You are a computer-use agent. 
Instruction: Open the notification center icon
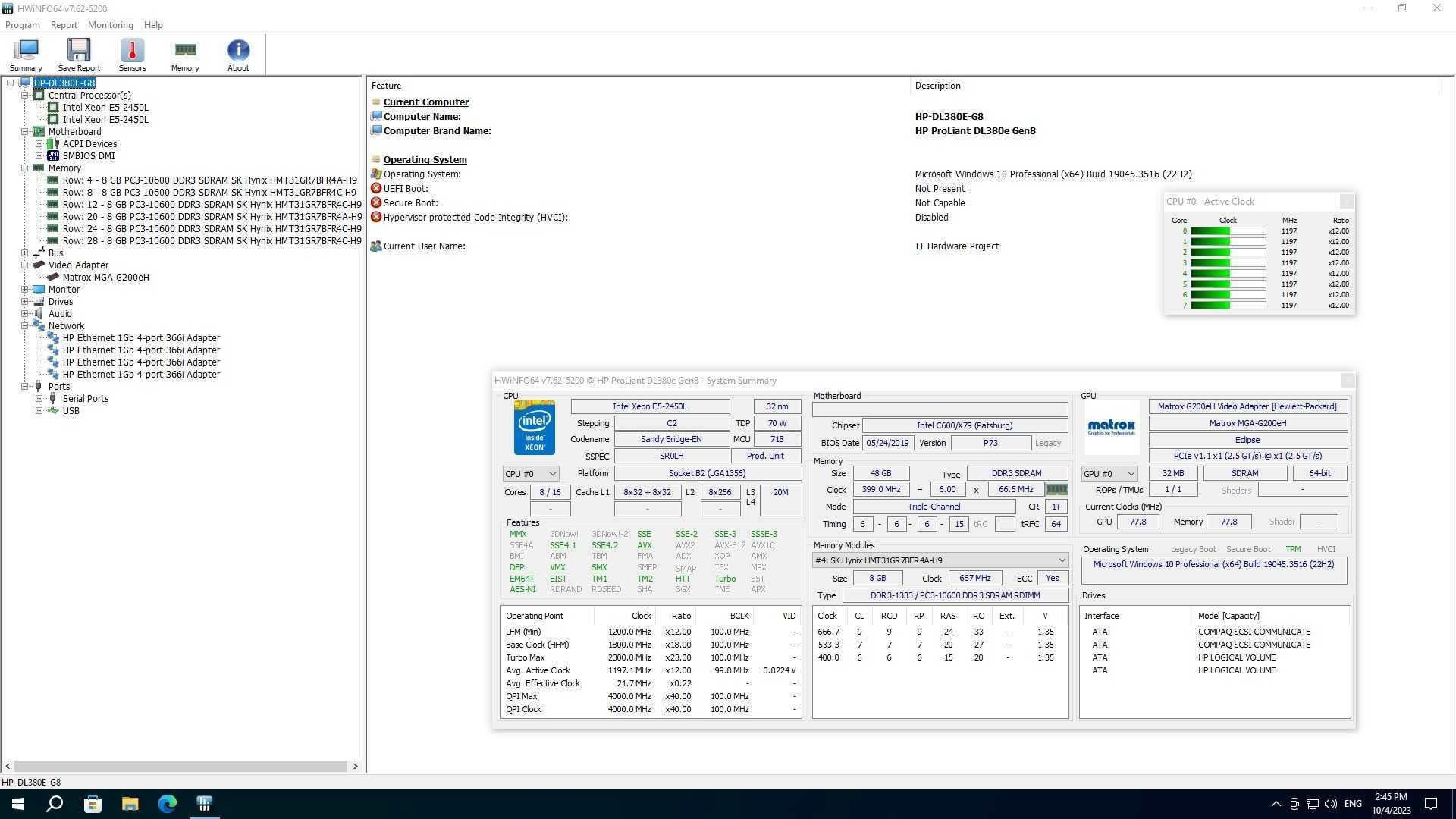(x=1431, y=804)
